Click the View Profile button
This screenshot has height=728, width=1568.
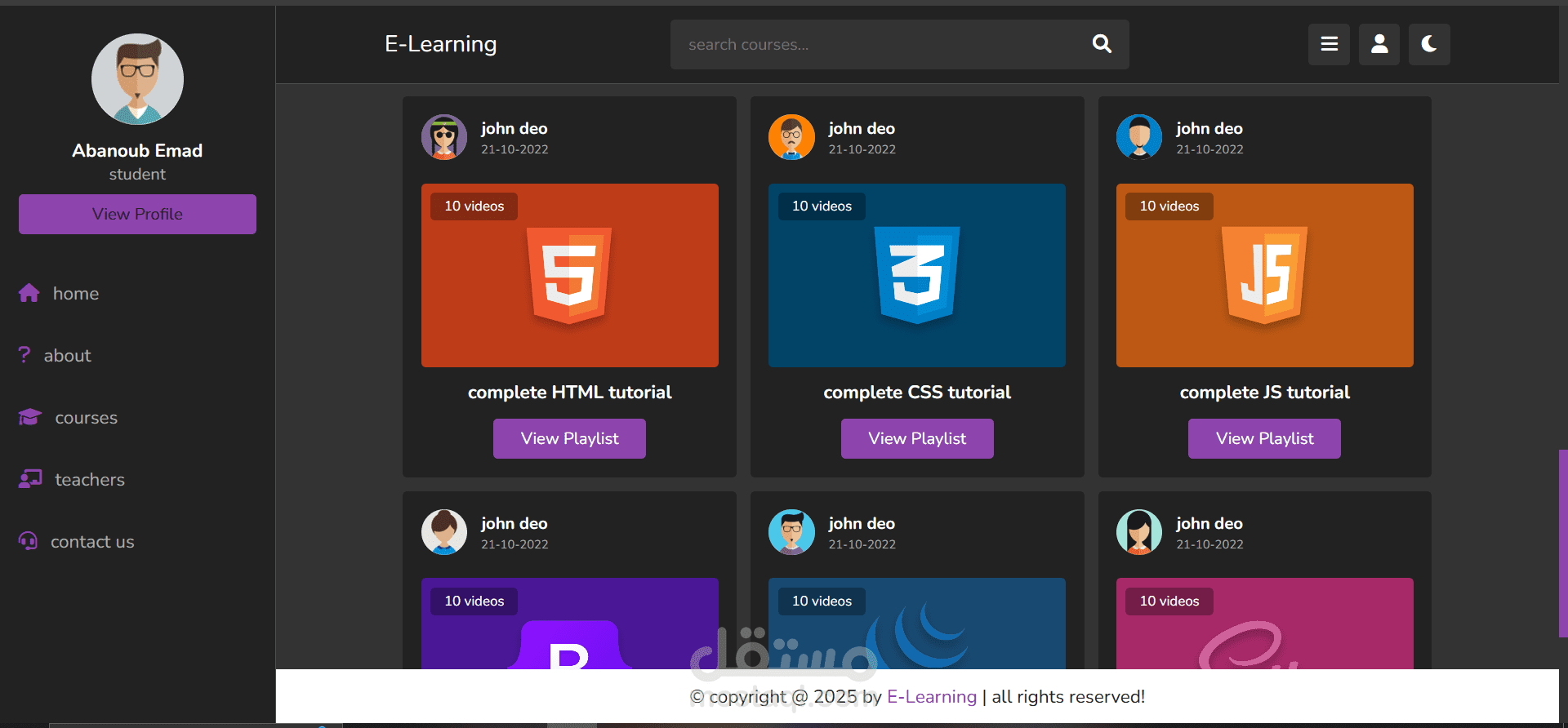pos(137,214)
